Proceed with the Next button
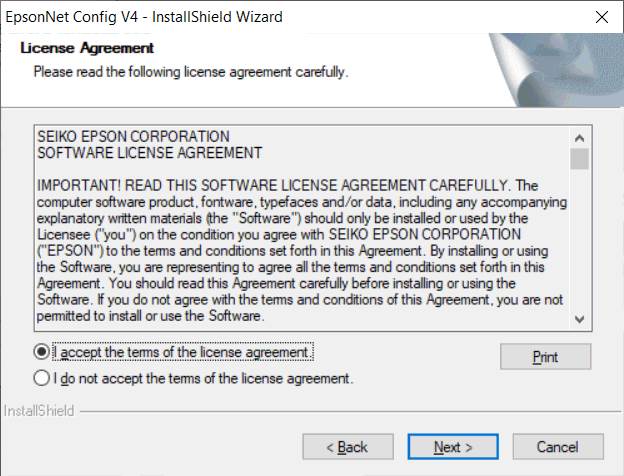 [x=453, y=447]
